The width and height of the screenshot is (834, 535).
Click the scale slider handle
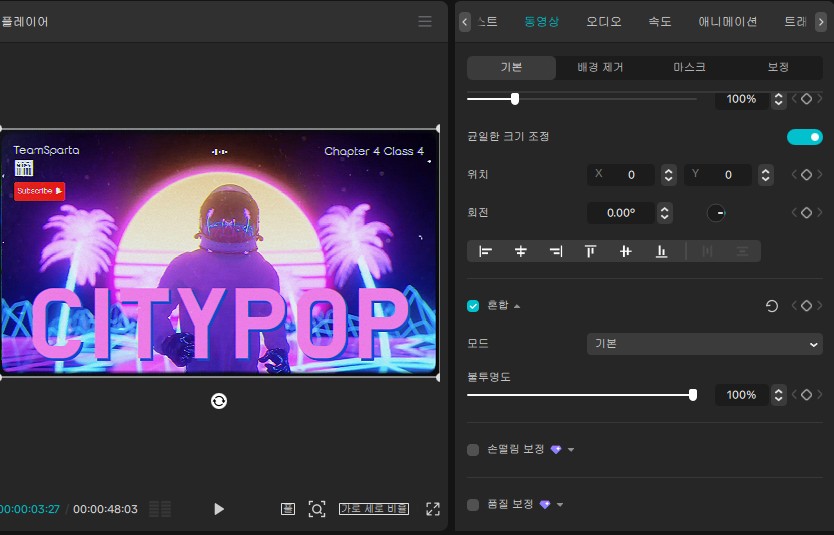(x=515, y=99)
